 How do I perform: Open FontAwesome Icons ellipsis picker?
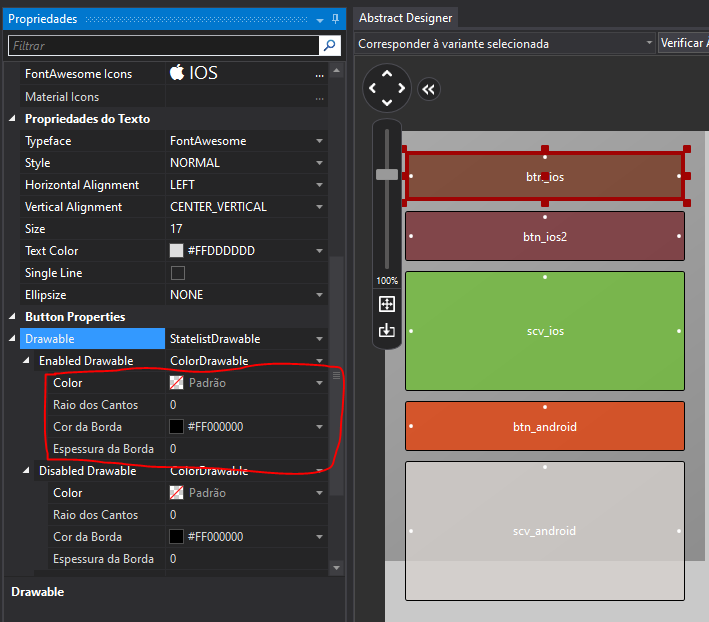click(x=319, y=74)
